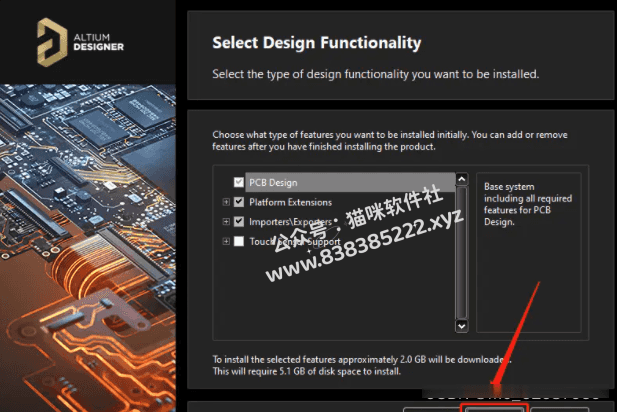Select the Touch Sensor Support row label

point(295,241)
